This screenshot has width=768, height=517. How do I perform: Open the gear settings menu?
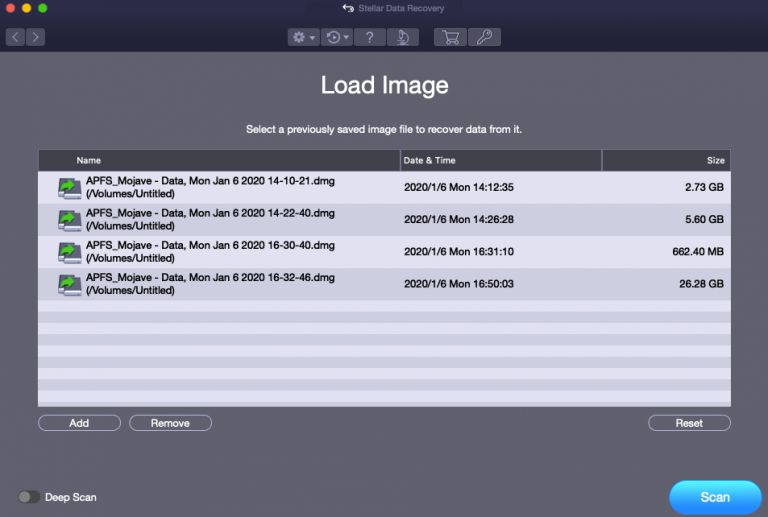pos(304,37)
